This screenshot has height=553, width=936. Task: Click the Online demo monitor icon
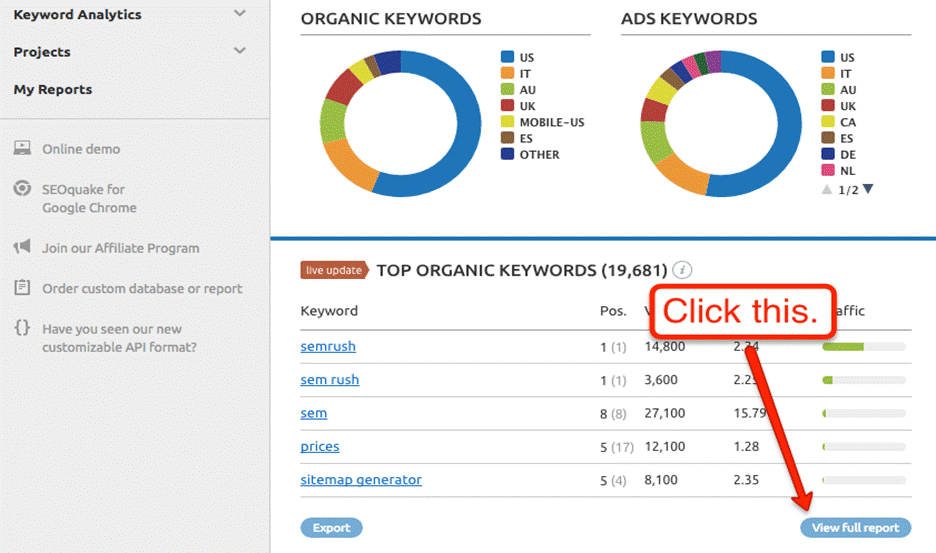point(21,149)
